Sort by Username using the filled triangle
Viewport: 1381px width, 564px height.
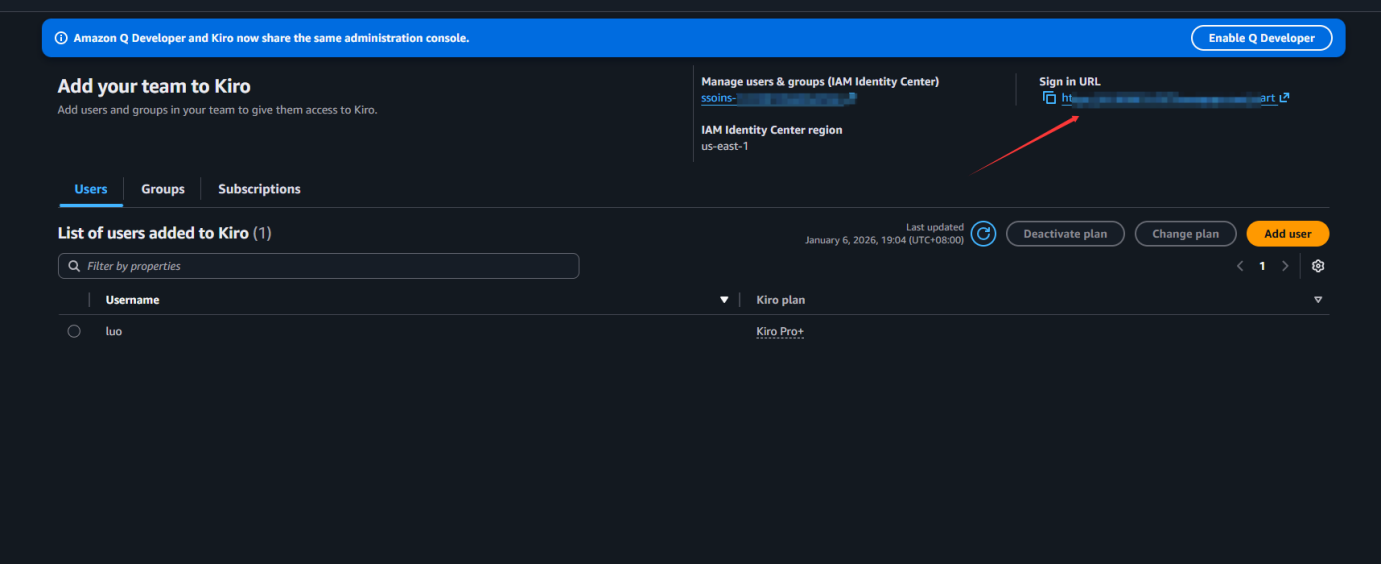pos(724,300)
